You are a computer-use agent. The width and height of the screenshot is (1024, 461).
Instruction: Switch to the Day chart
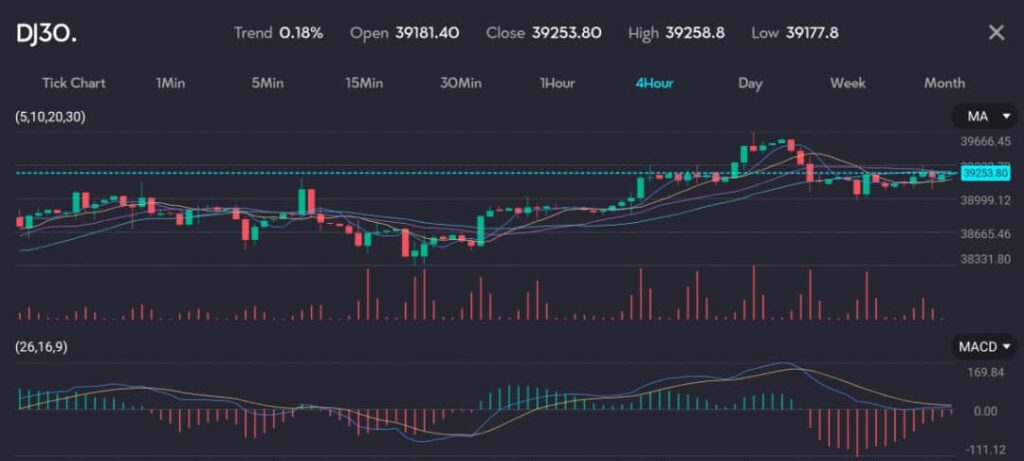pyautogui.click(x=750, y=83)
